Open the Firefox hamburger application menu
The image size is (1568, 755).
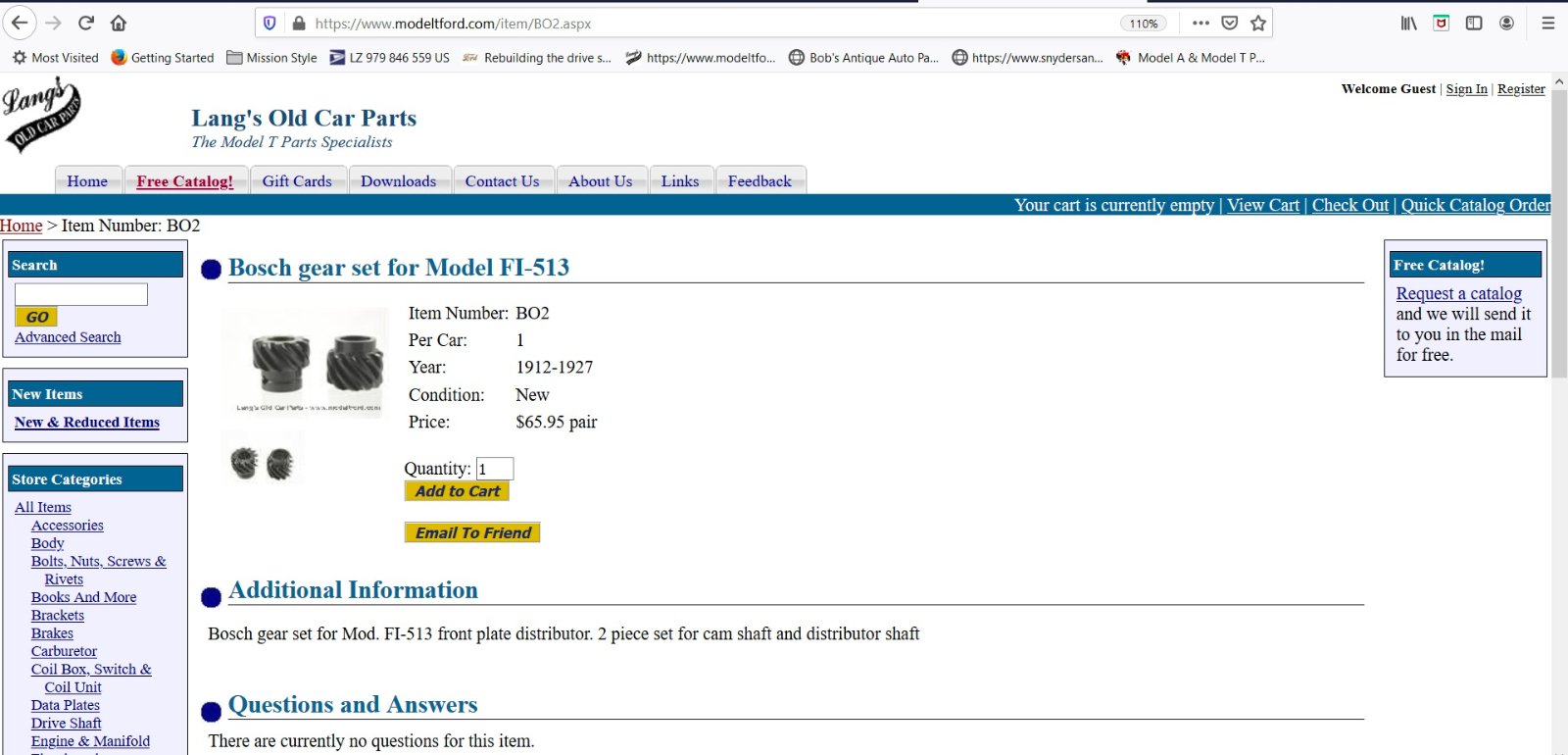click(x=1548, y=24)
